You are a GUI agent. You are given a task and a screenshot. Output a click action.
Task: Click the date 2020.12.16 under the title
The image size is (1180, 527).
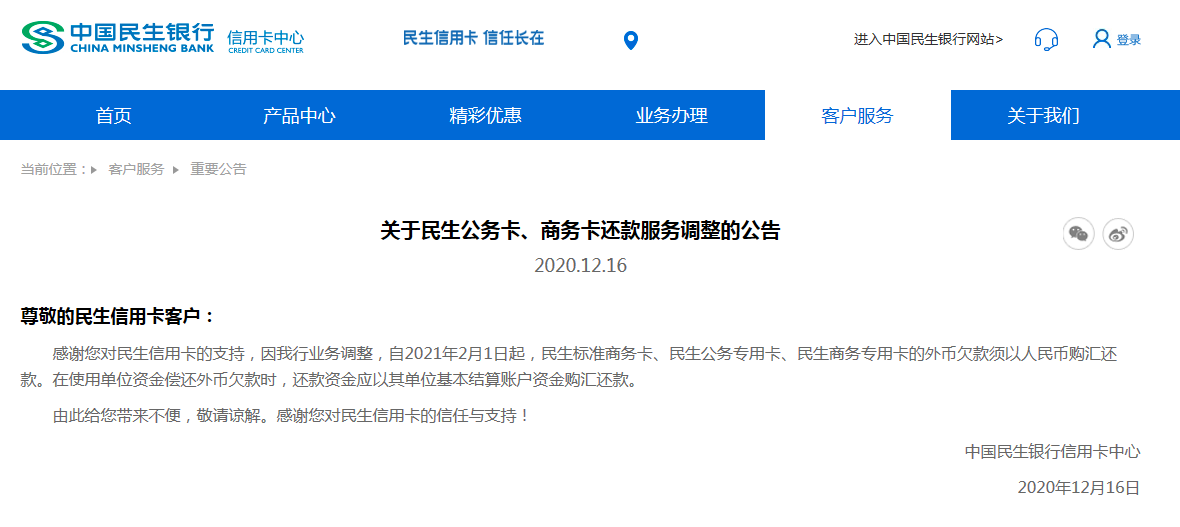tap(580, 266)
